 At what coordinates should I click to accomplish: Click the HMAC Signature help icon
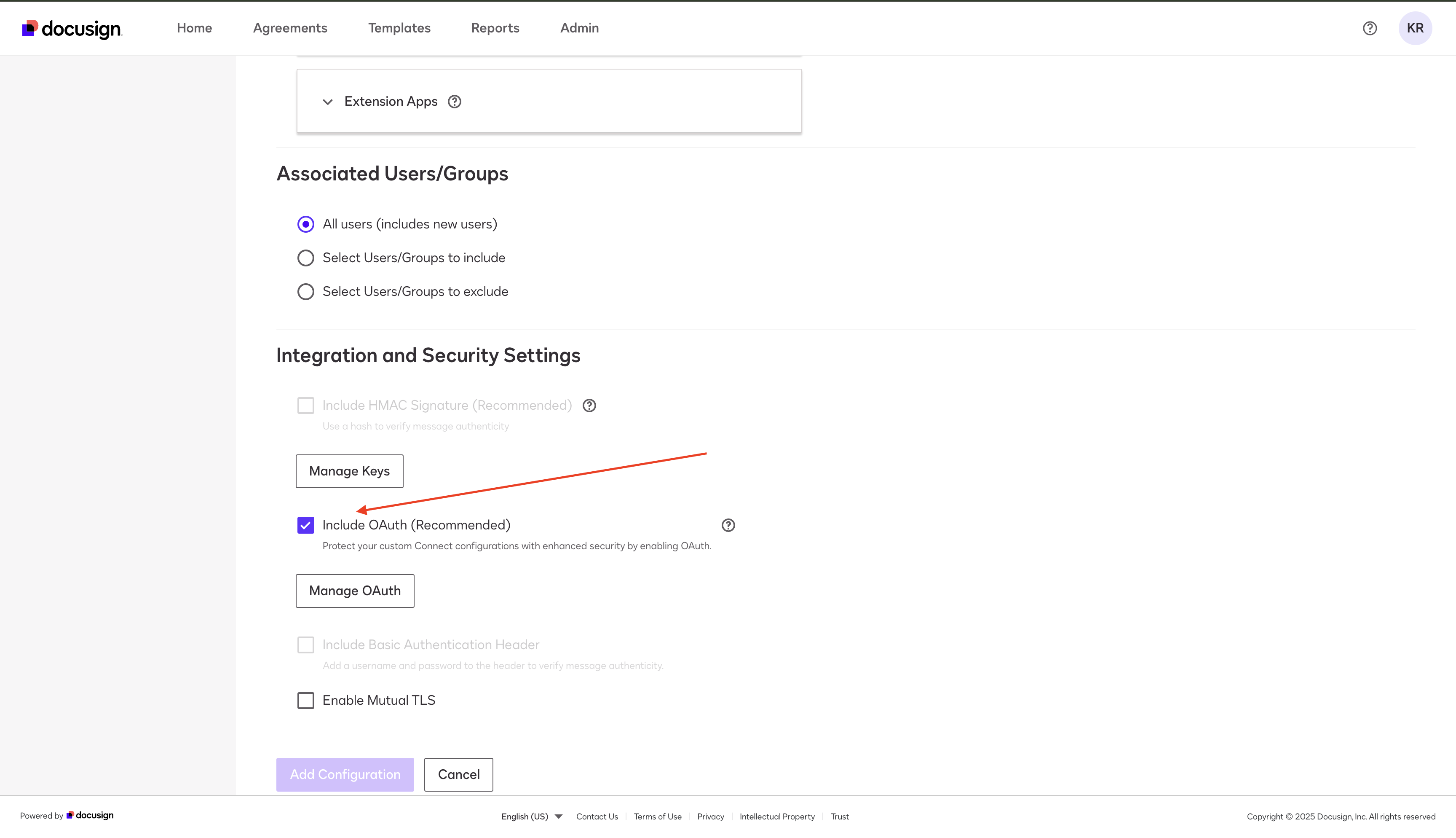tap(589, 406)
